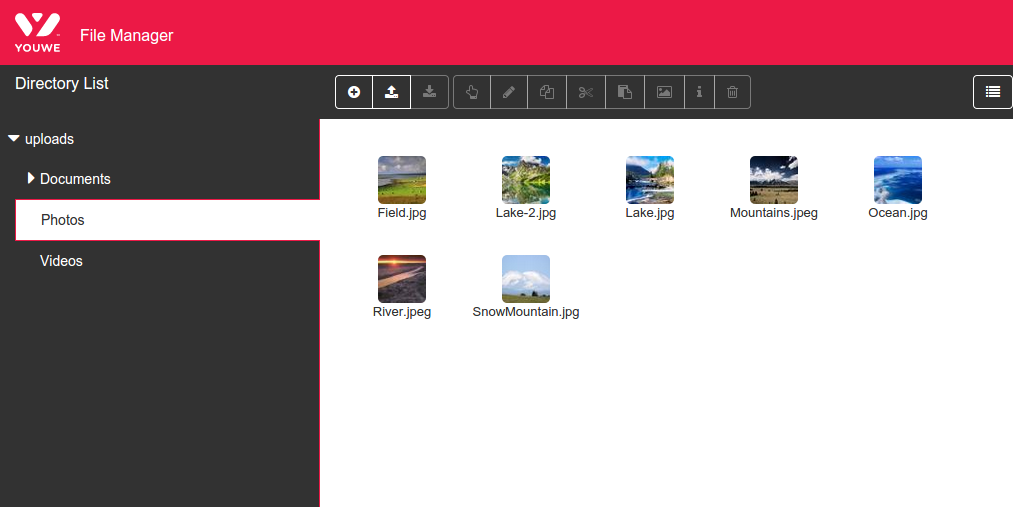Click the SnowMountain.jpg file name
Image resolution: width=1013 pixels, height=507 pixels.
click(526, 312)
